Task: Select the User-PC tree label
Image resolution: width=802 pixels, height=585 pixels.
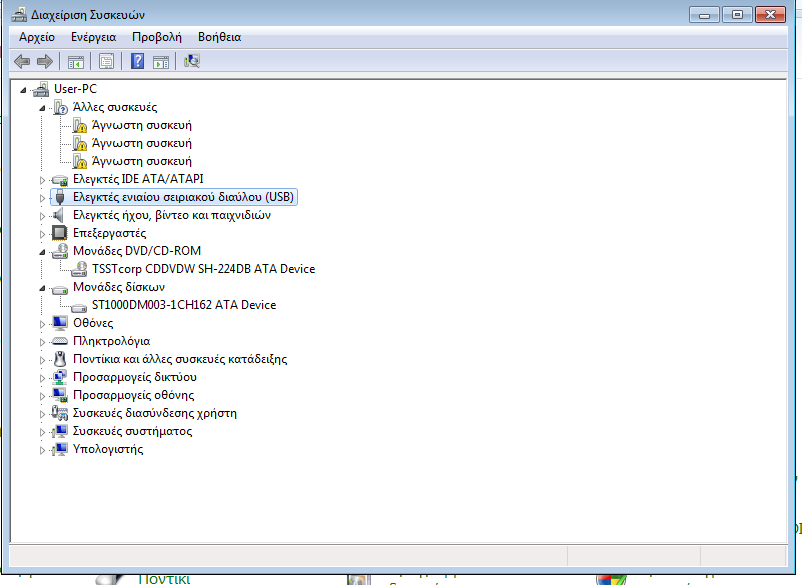Action: tap(75, 89)
